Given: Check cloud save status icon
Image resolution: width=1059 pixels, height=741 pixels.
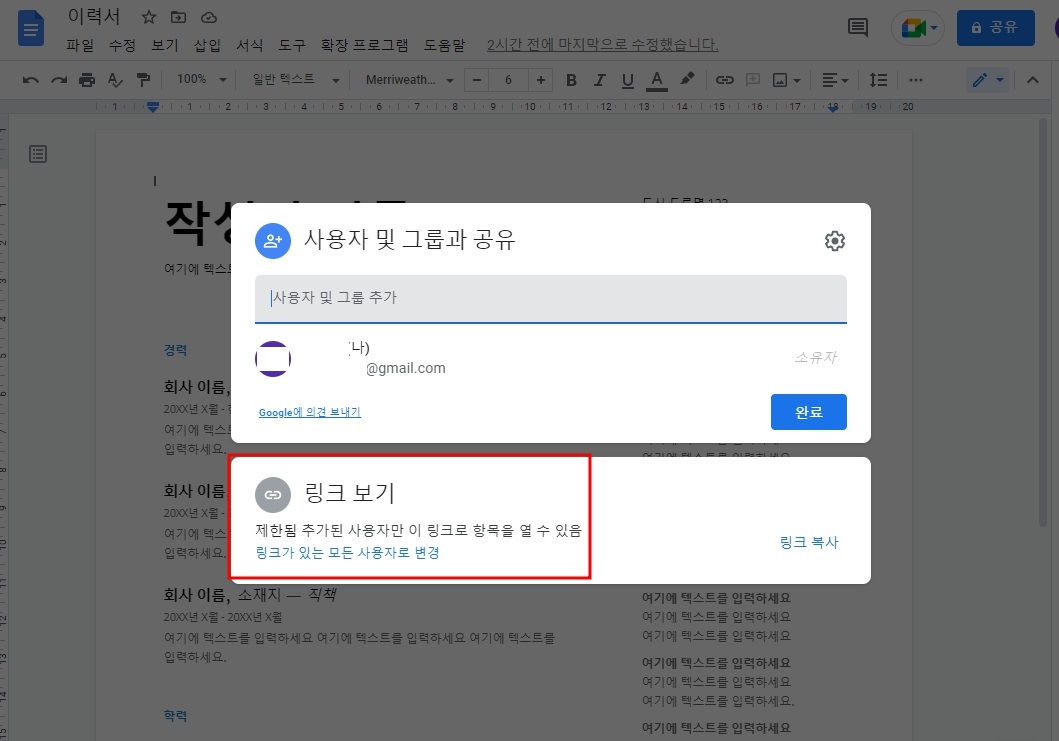Looking at the screenshot, I should click(209, 18).
